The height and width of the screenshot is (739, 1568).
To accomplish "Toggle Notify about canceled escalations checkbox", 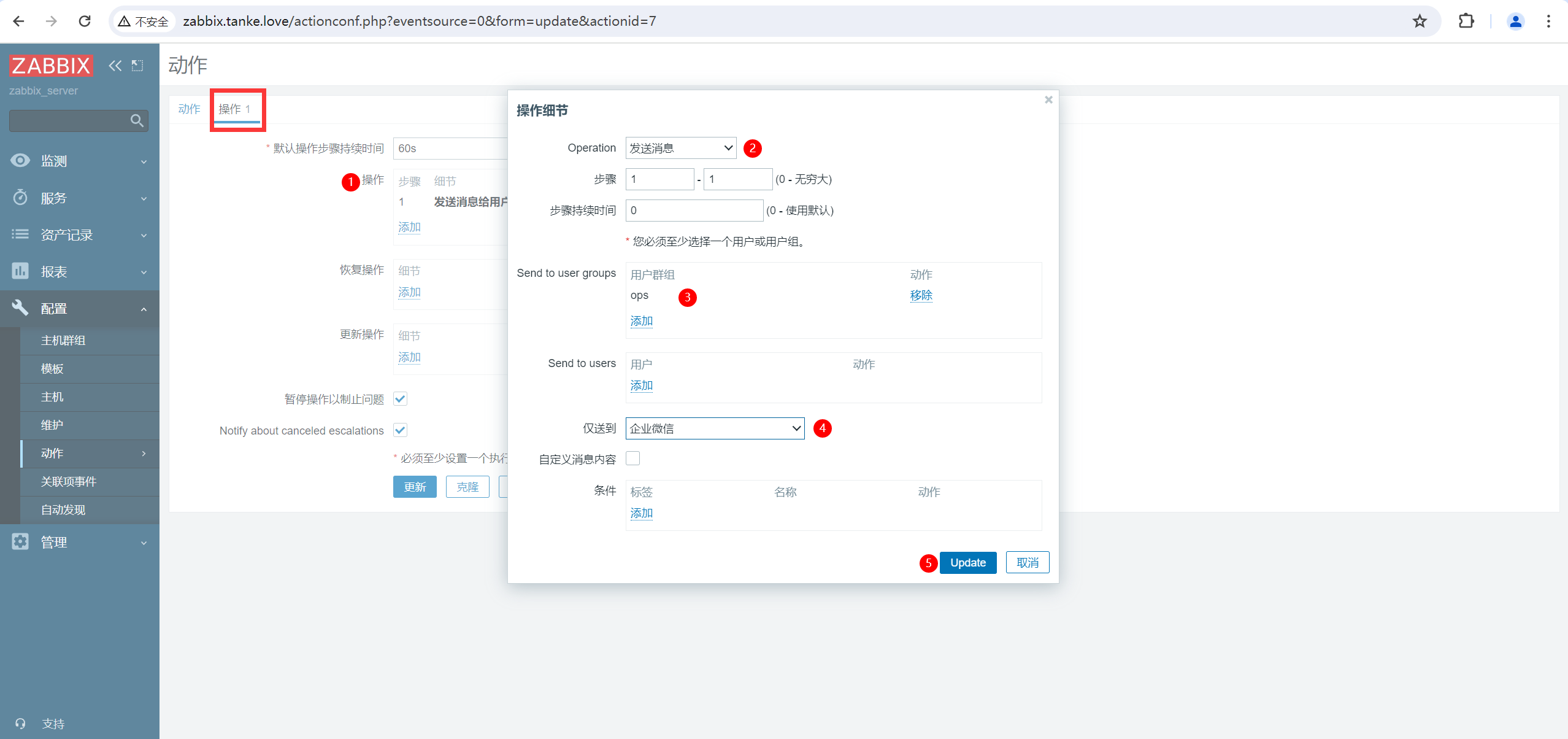I will [x=400, y=430].
